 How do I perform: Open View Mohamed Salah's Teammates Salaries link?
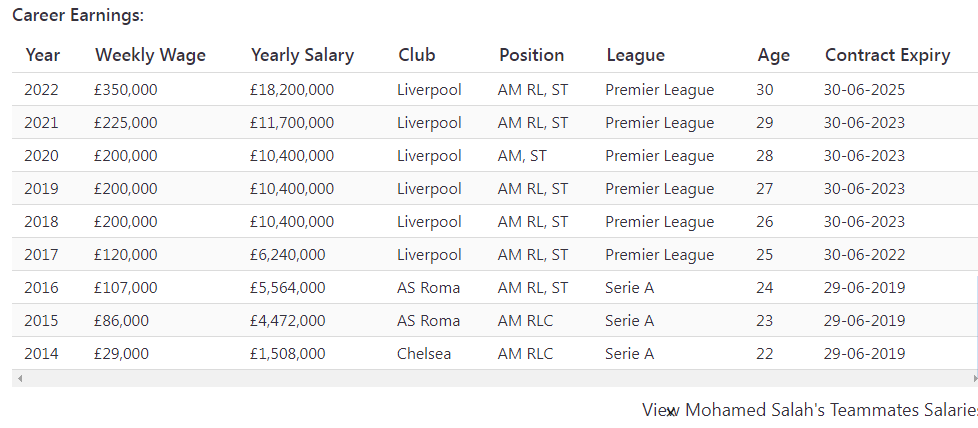coord(810,410)
